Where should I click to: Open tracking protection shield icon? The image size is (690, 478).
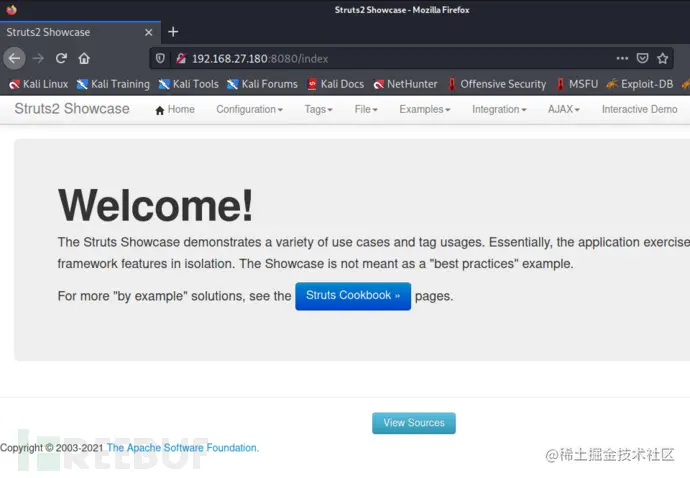pyautogui.click(x=160, y=58)
